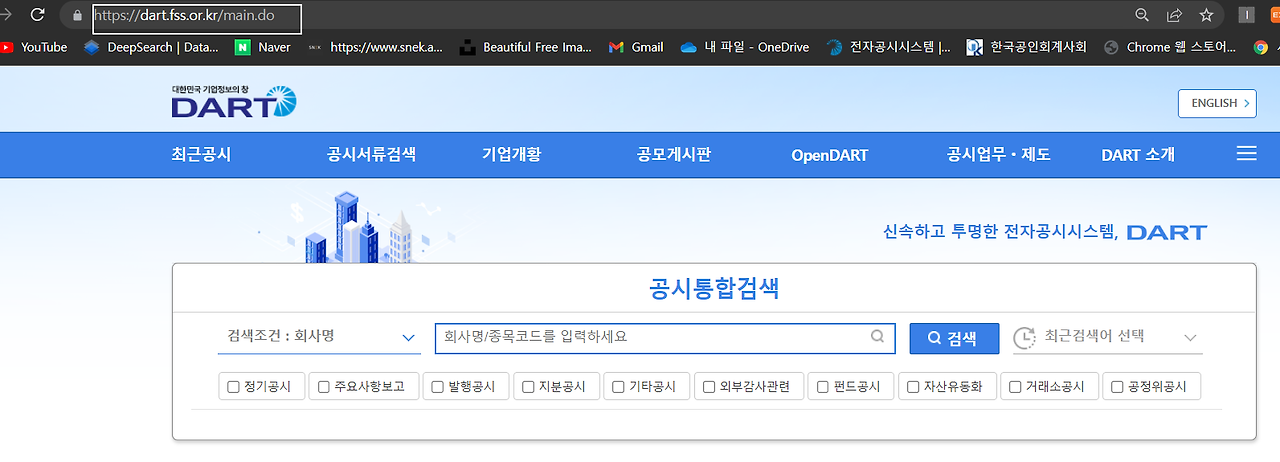Open 공모게시판 menu
The image size is (1280, 462).
673,155
